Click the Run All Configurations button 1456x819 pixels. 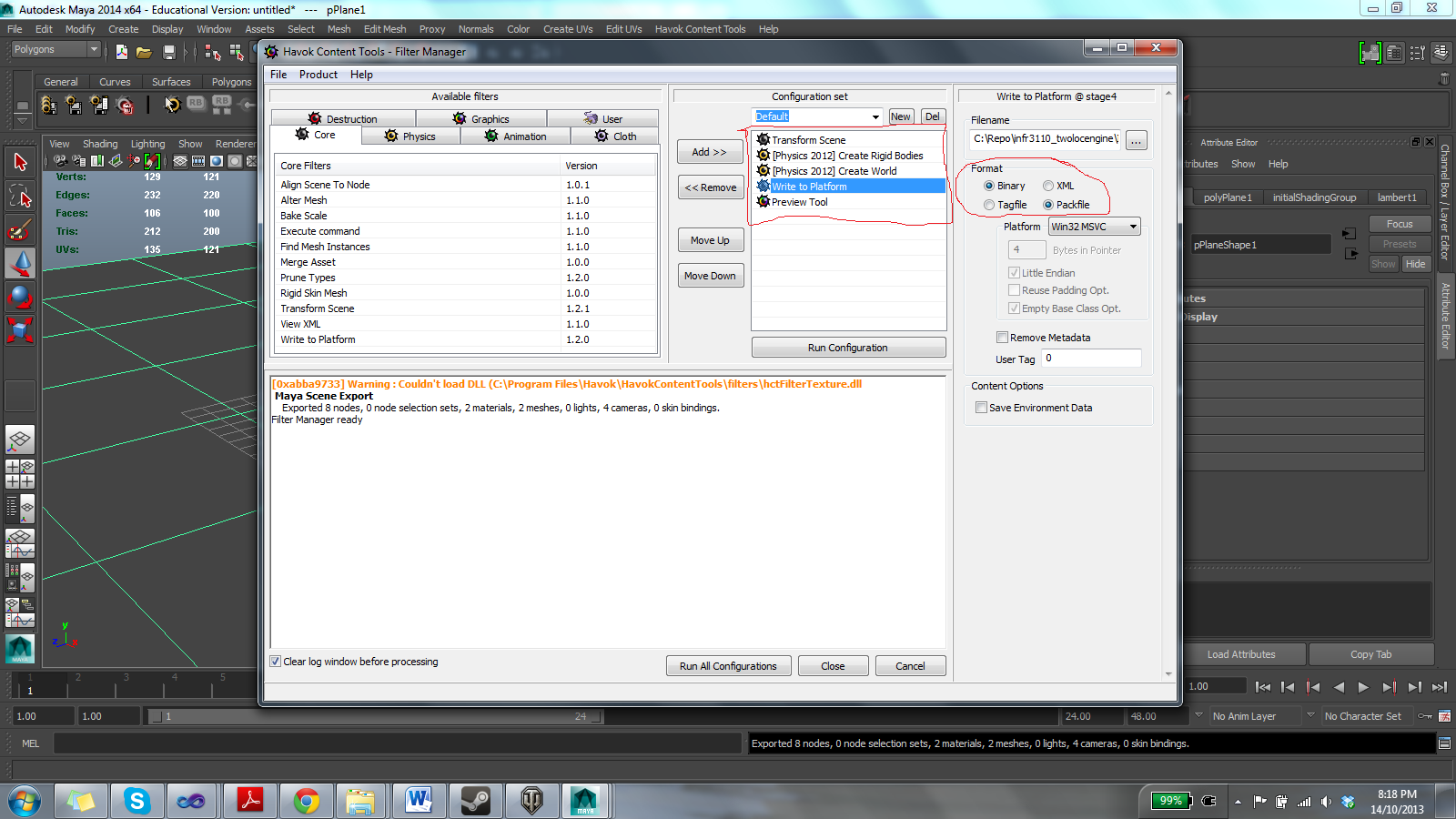pos(728,665)
